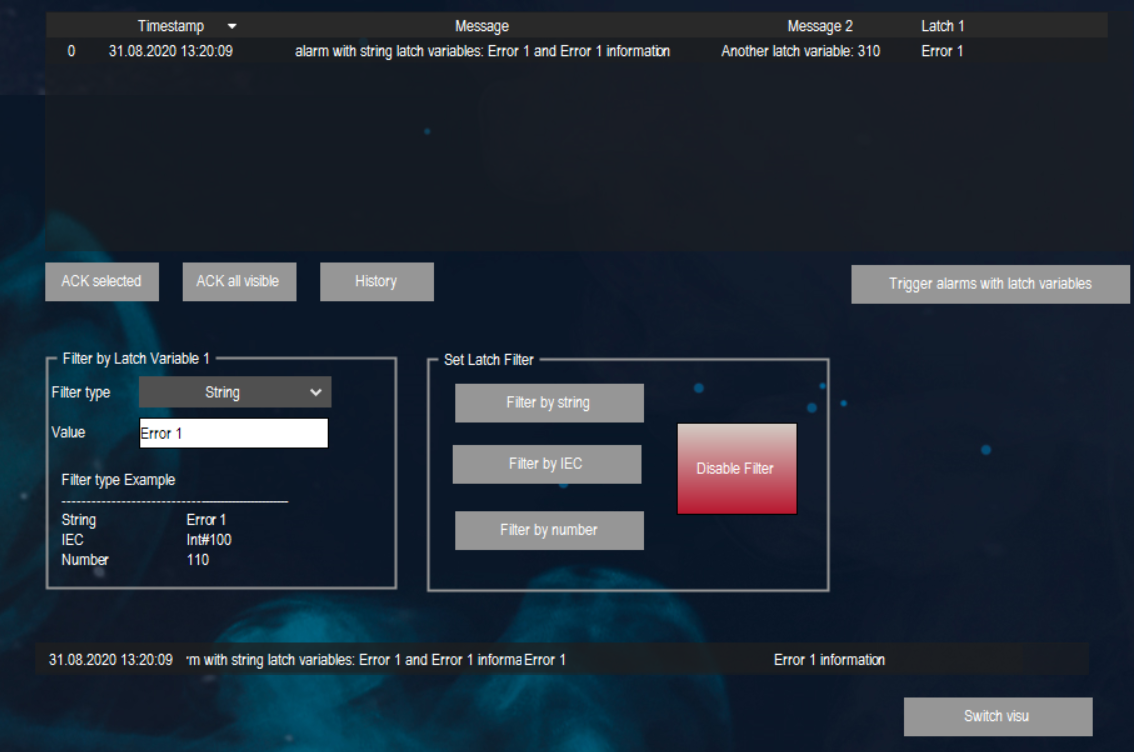Select the Timestamp column header
The image size is (1134, 752).
pyautogui.click(x=171, y=26)
